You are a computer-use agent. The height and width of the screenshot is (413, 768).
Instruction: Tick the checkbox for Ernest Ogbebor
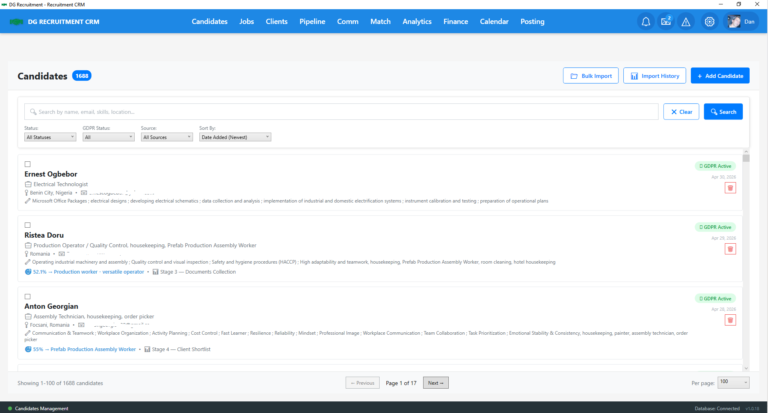click(28, 164)
